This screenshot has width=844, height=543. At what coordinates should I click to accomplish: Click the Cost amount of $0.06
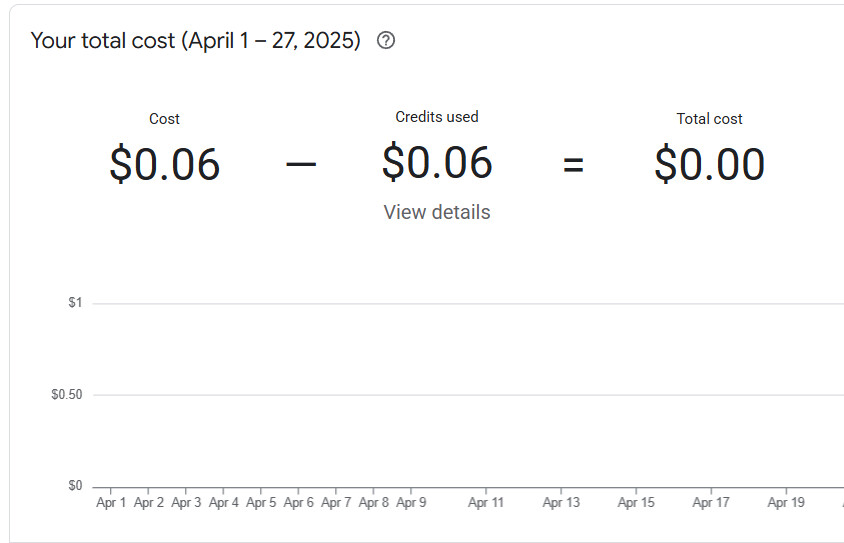click(x=164, y=165)
